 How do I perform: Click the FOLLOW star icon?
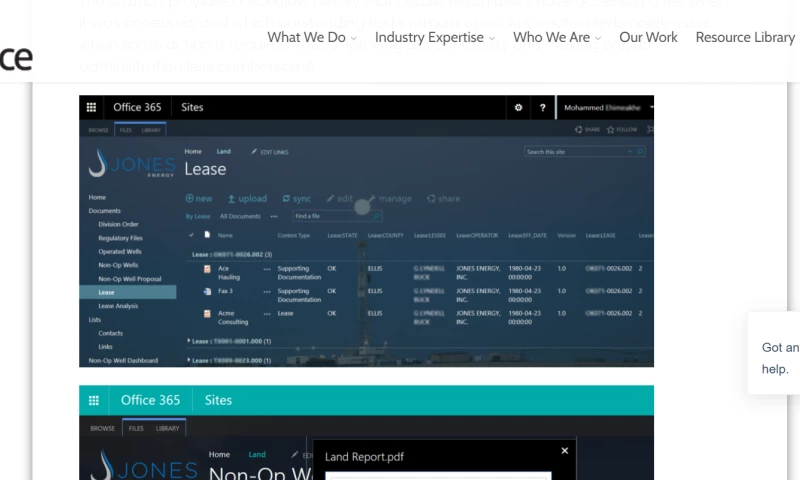(610, 130)
